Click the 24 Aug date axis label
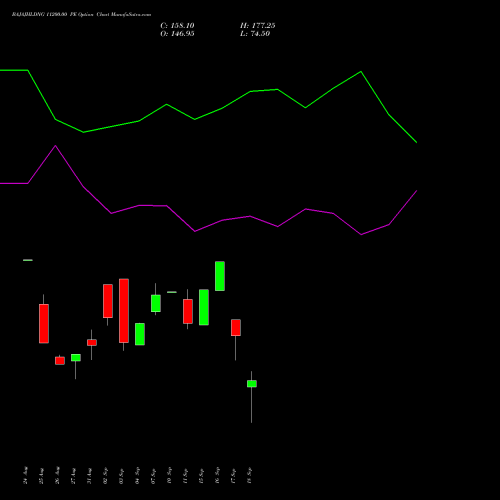The height and width of the screenshot is (500, 500). [x=26, y=476]
